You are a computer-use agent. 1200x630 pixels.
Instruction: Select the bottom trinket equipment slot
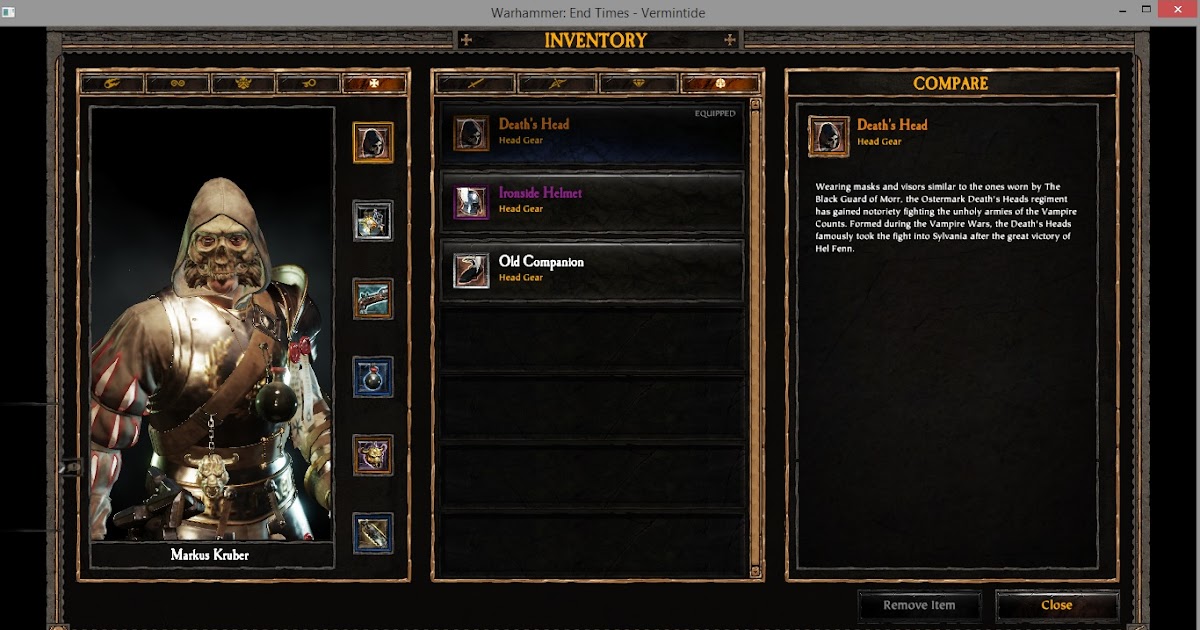[373, 533]
